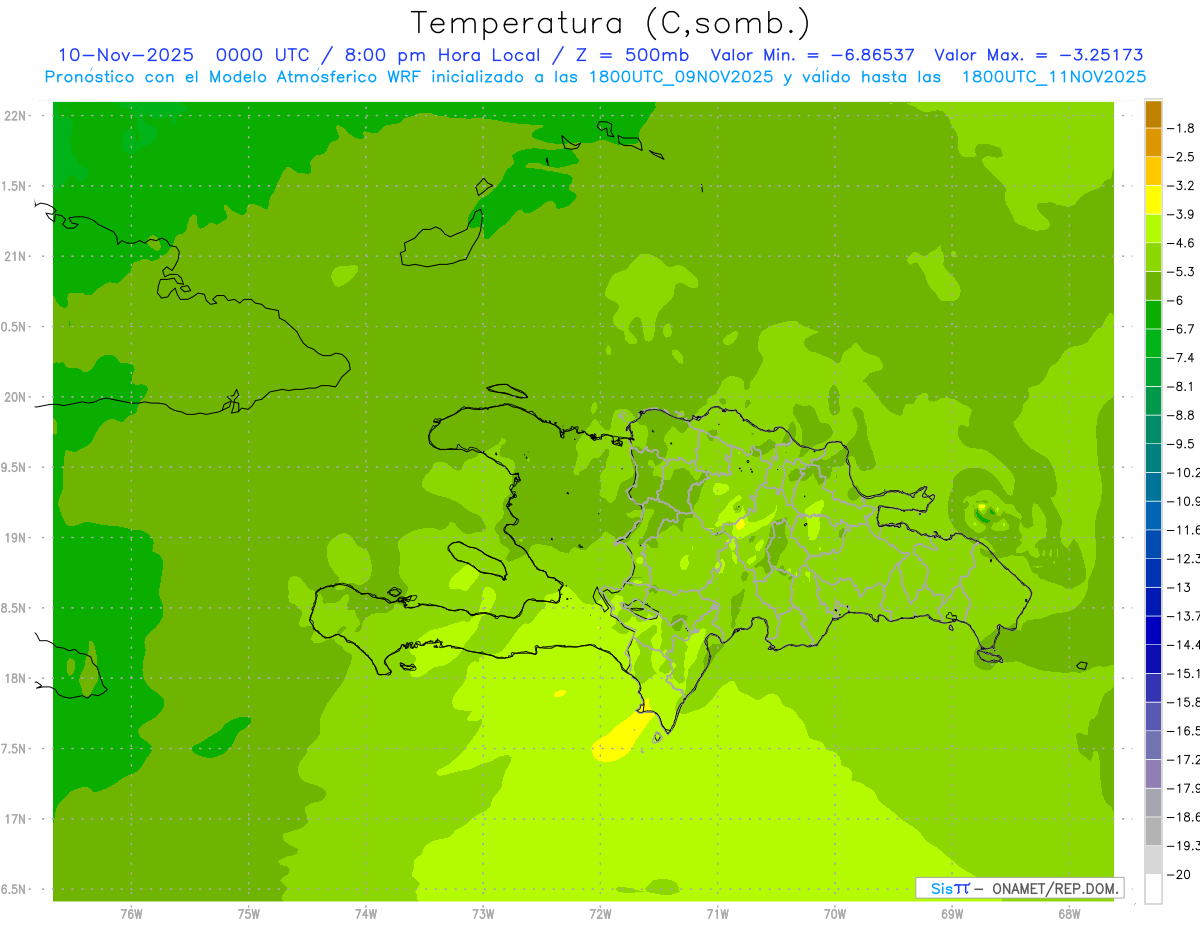Click the "-3.9" color scale label
1200x927 pixels.
[1182, 214]
